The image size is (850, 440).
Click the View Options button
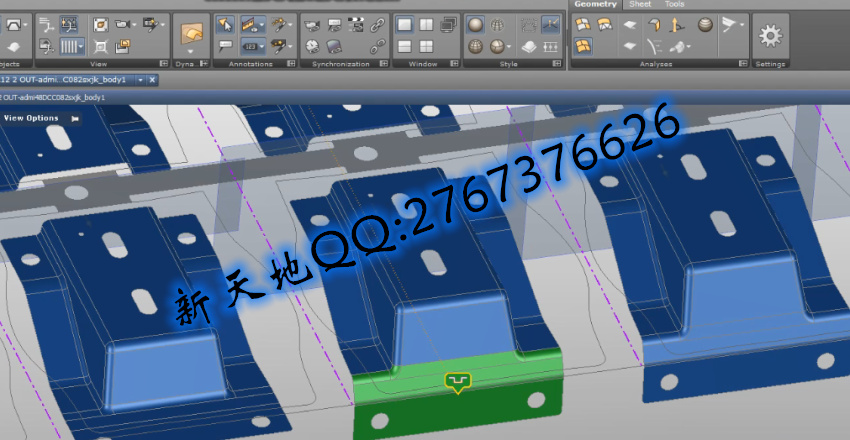31,118
